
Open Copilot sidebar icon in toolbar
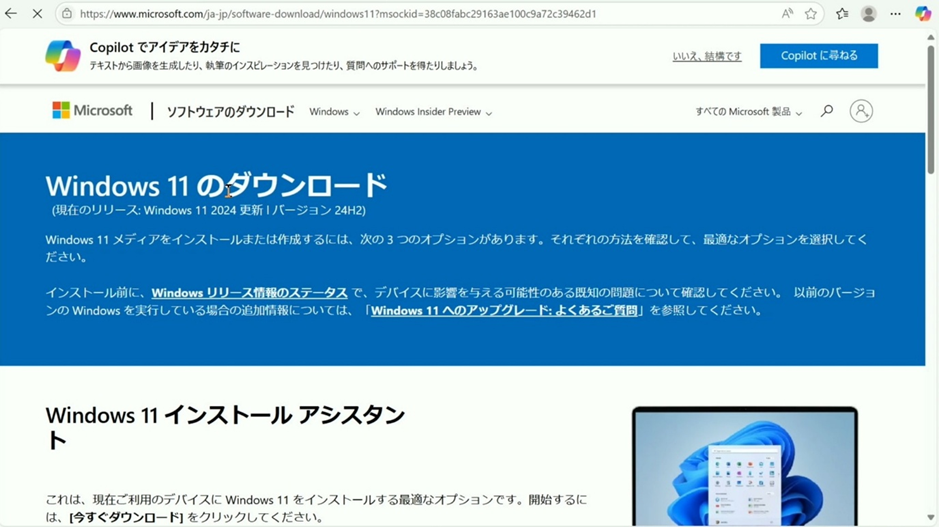(923, 14)
